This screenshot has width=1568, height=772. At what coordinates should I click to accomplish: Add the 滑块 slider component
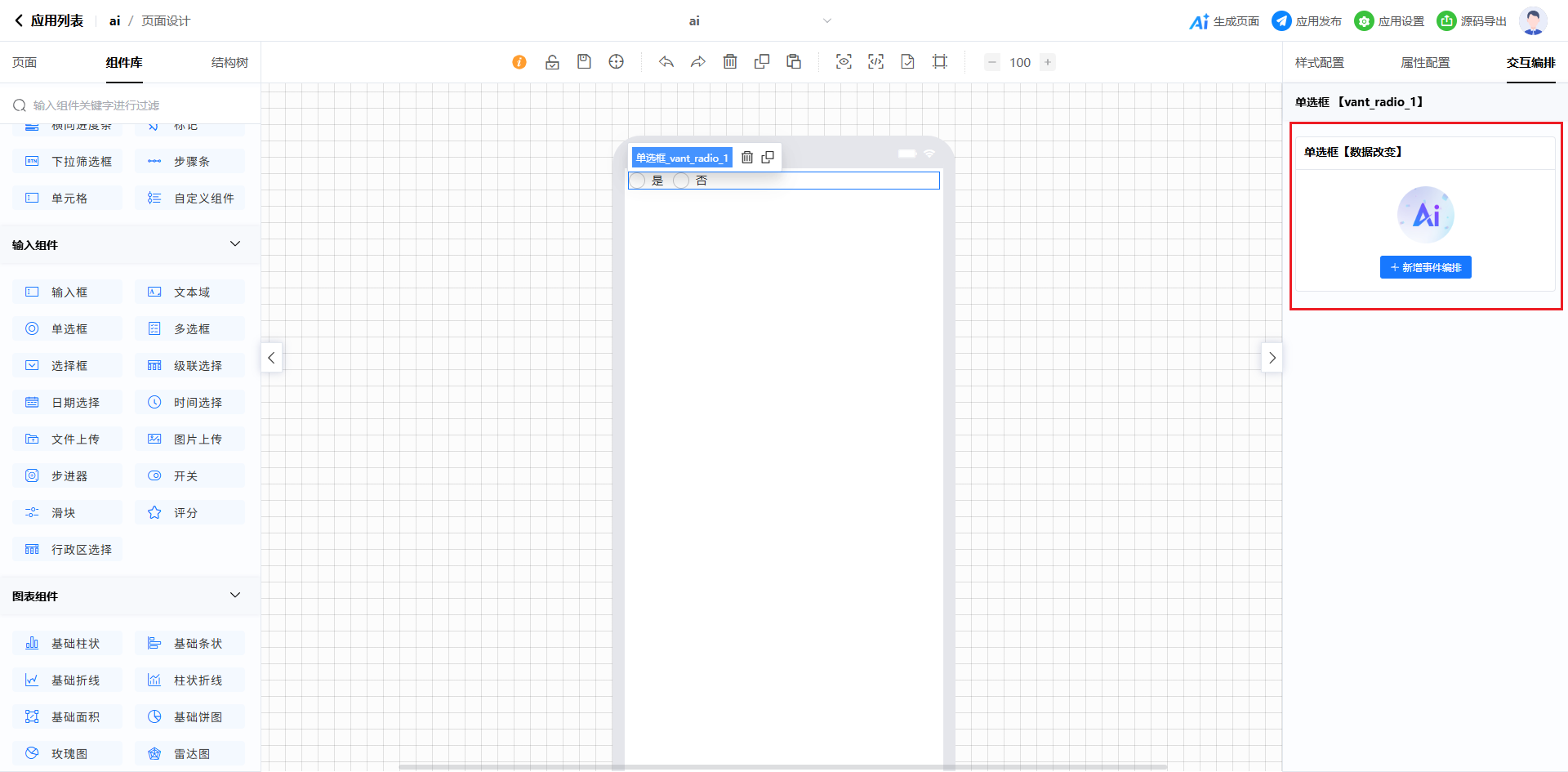point(67,513)
